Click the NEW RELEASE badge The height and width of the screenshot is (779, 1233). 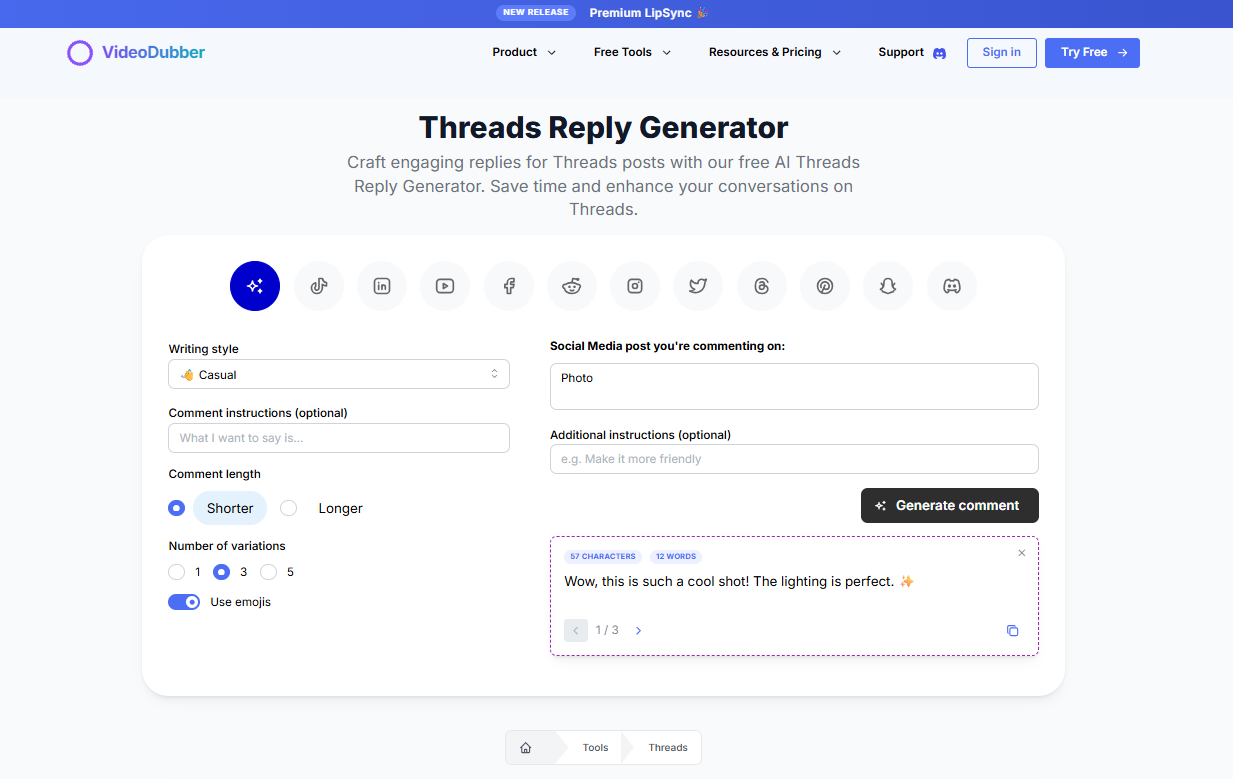[x=536, y=13]
